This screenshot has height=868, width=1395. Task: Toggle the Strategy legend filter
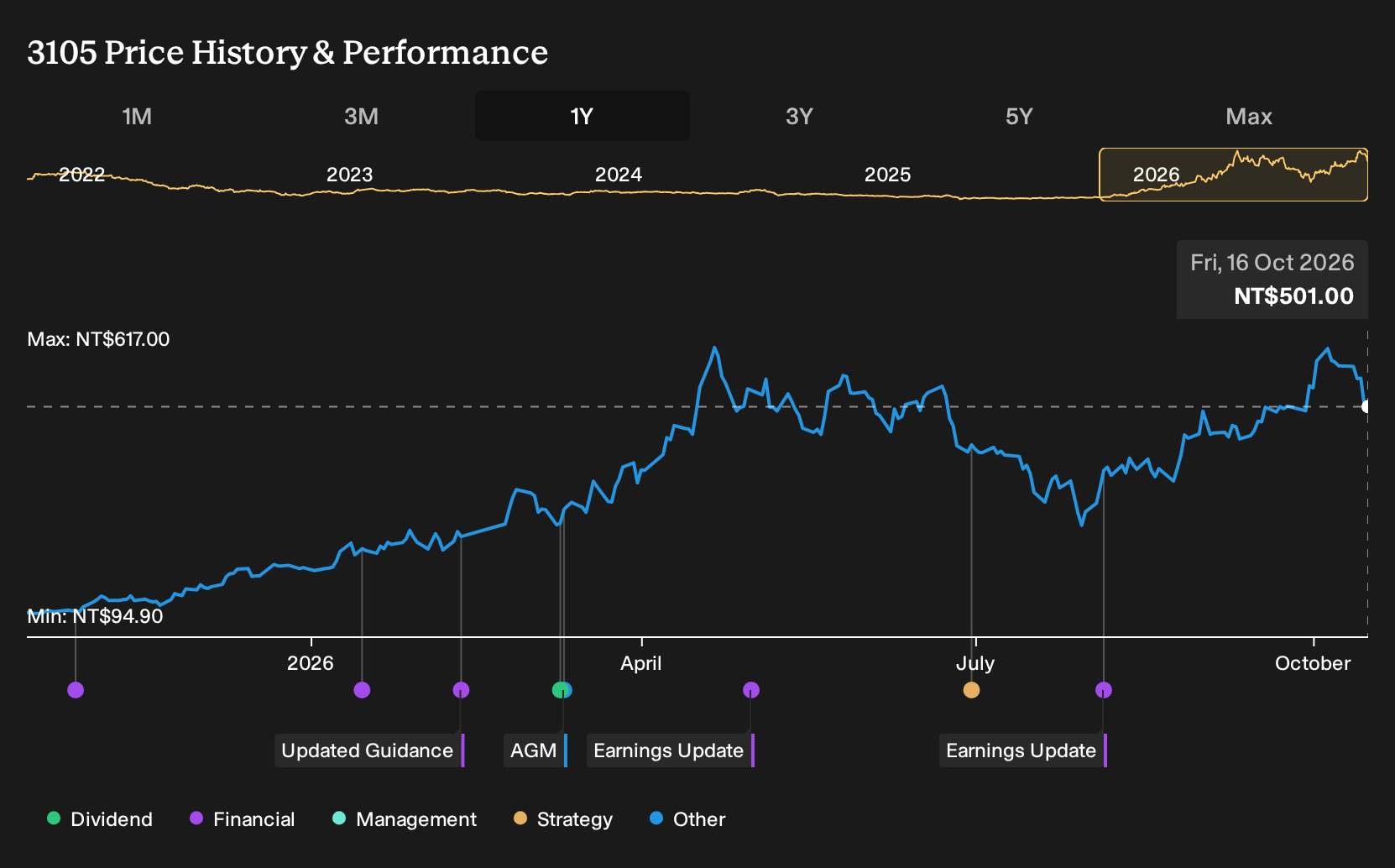(x=563, y=819)
